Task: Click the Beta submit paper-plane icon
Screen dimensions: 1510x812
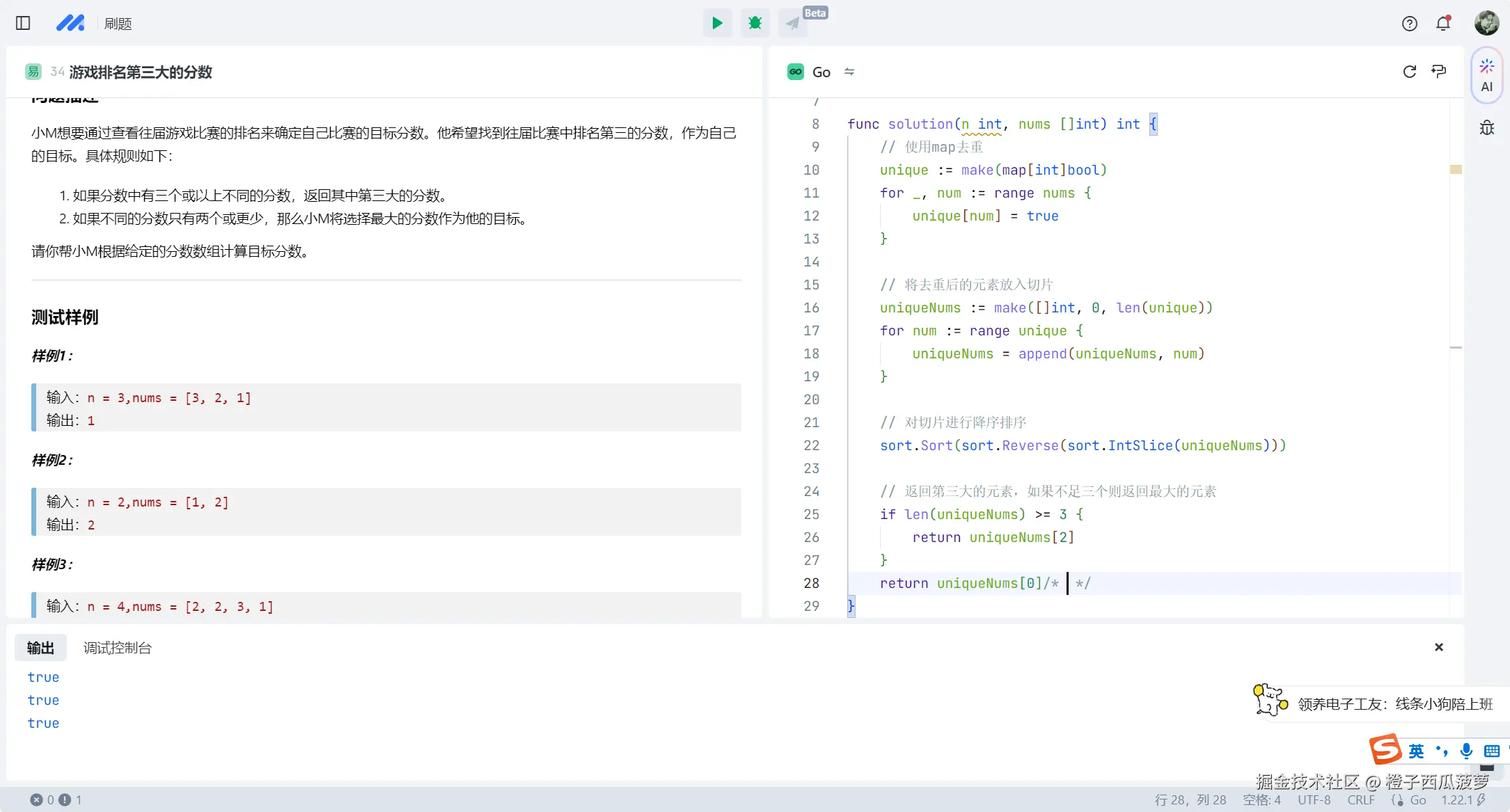Action: coord(793,24)
